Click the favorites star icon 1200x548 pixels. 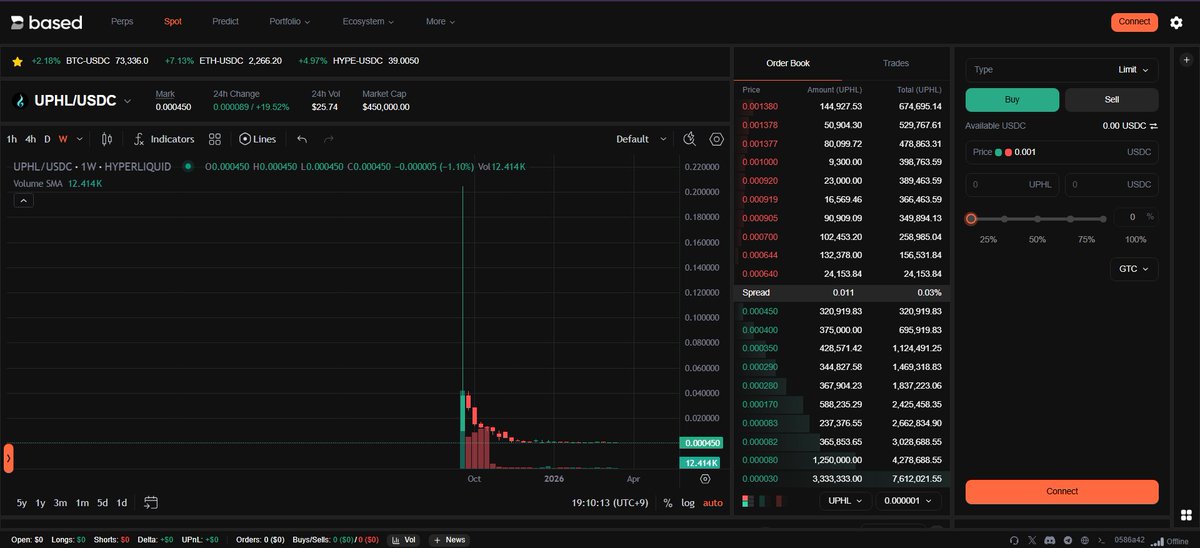coord(17,61)
